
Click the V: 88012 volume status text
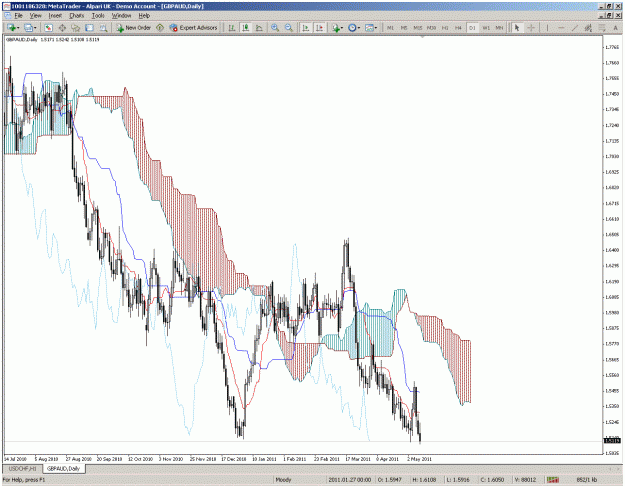tap(525, 480)
